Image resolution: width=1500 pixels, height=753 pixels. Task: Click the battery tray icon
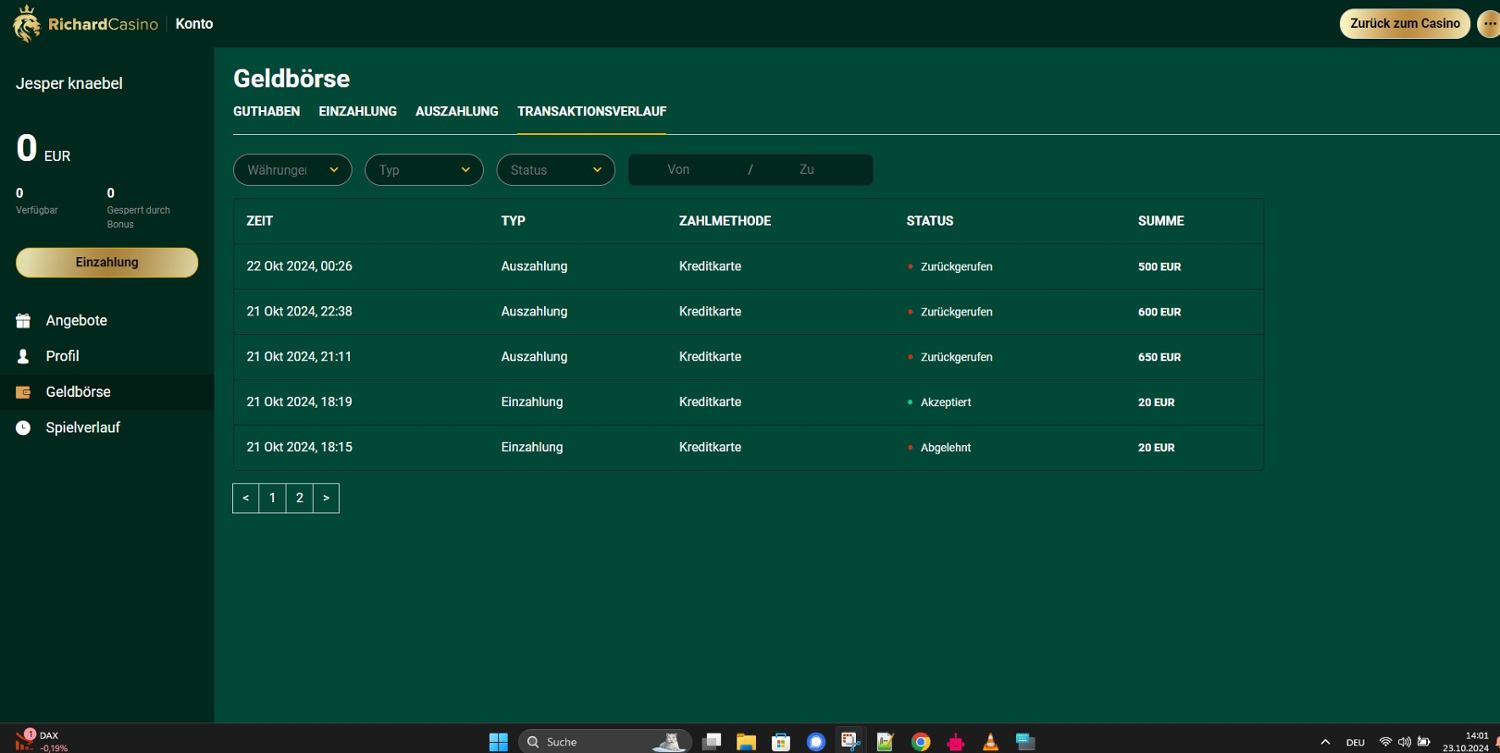point(1424,742)
